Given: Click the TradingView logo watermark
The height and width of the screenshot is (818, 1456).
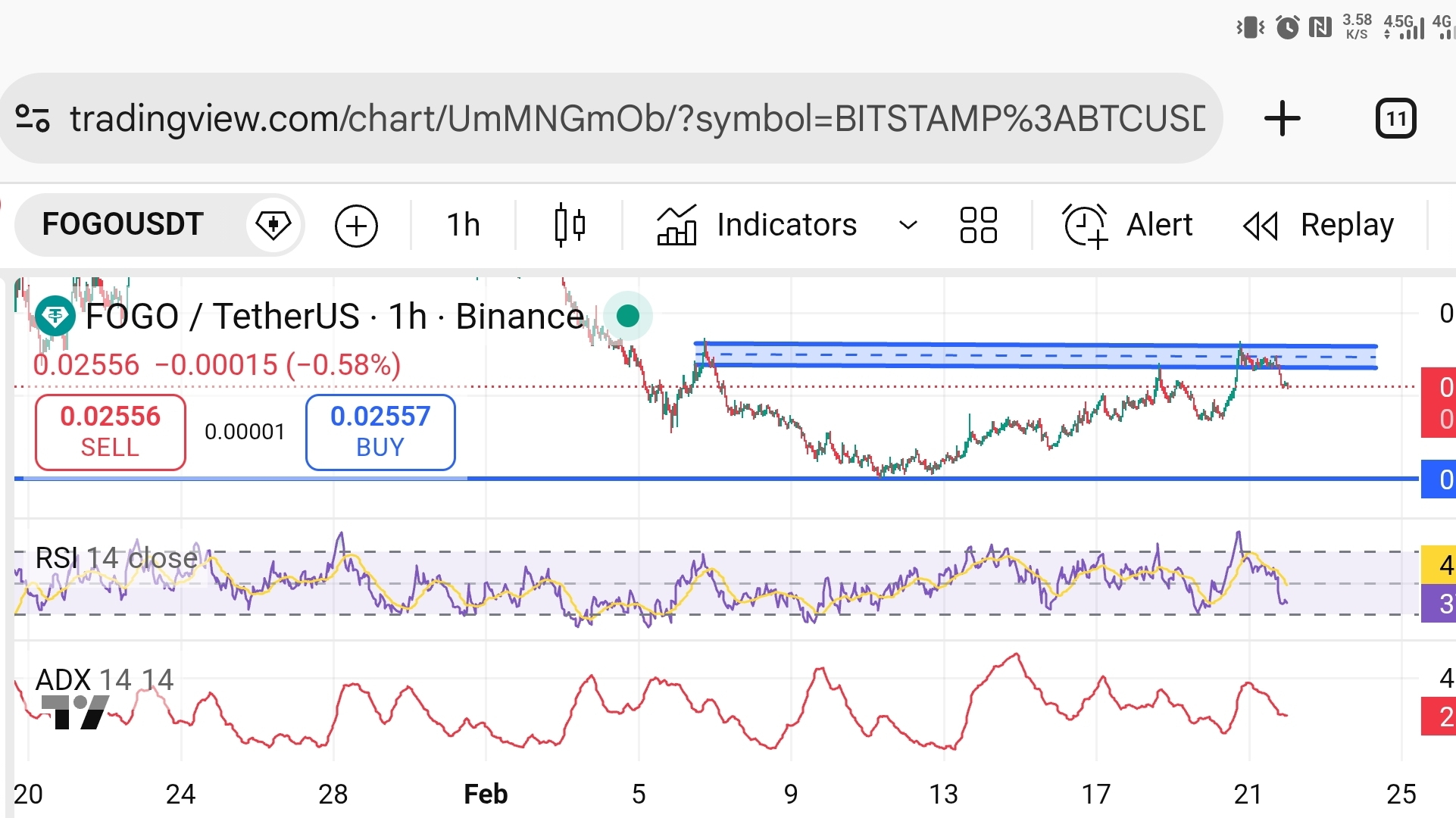Looking at the screenshot, I should (x=76, y=712).
